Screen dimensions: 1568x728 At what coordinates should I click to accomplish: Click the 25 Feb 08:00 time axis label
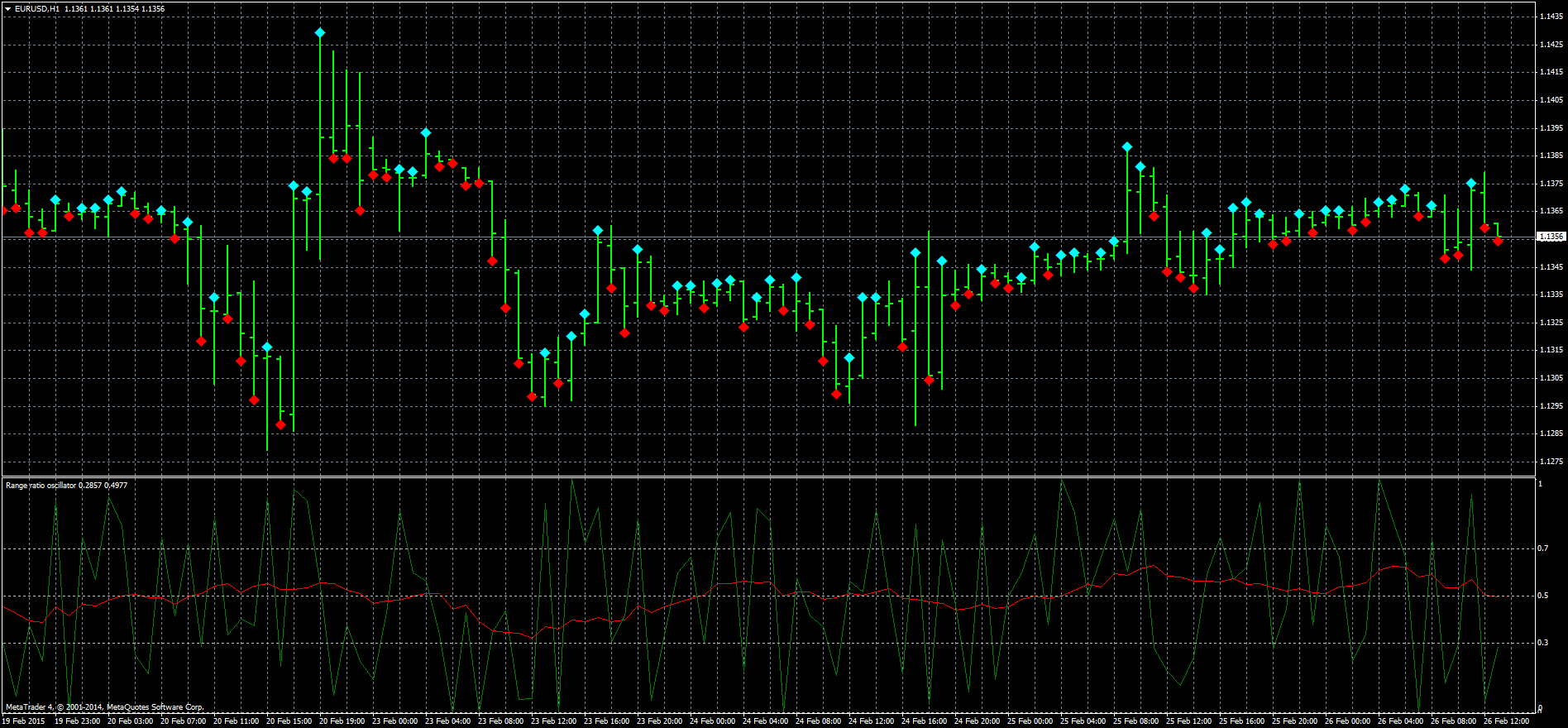point(1135,721)
